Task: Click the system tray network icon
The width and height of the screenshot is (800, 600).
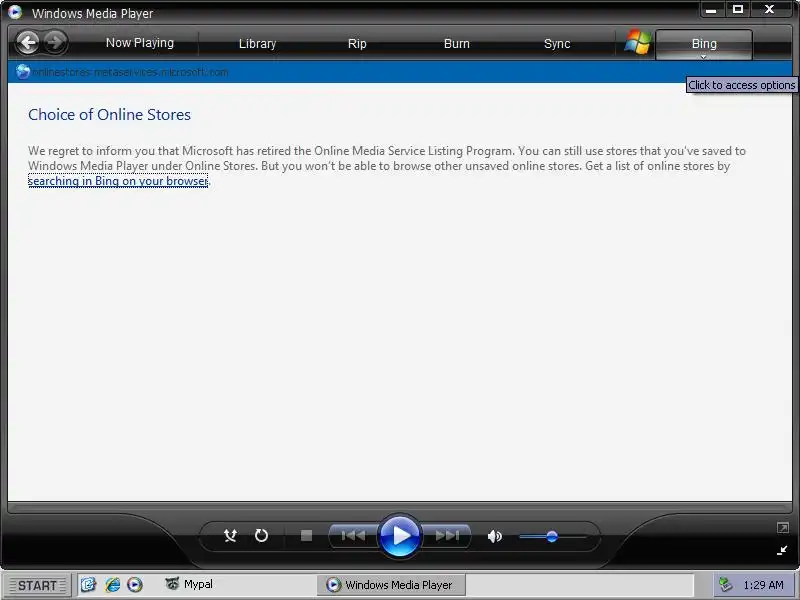Action: pyautogui.click(x=725, y=585)
